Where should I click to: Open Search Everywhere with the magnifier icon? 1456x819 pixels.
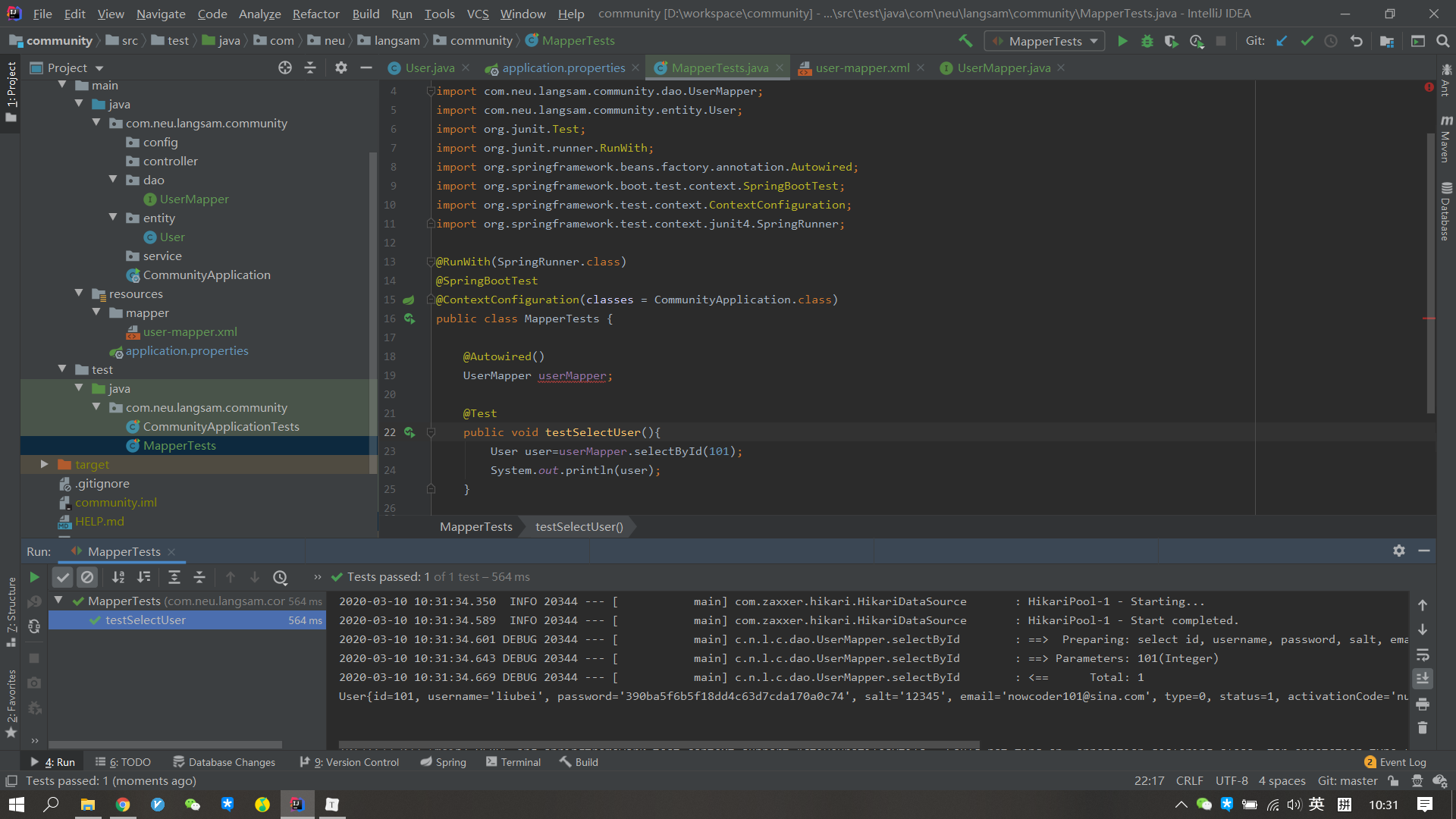click(1442, 41)
